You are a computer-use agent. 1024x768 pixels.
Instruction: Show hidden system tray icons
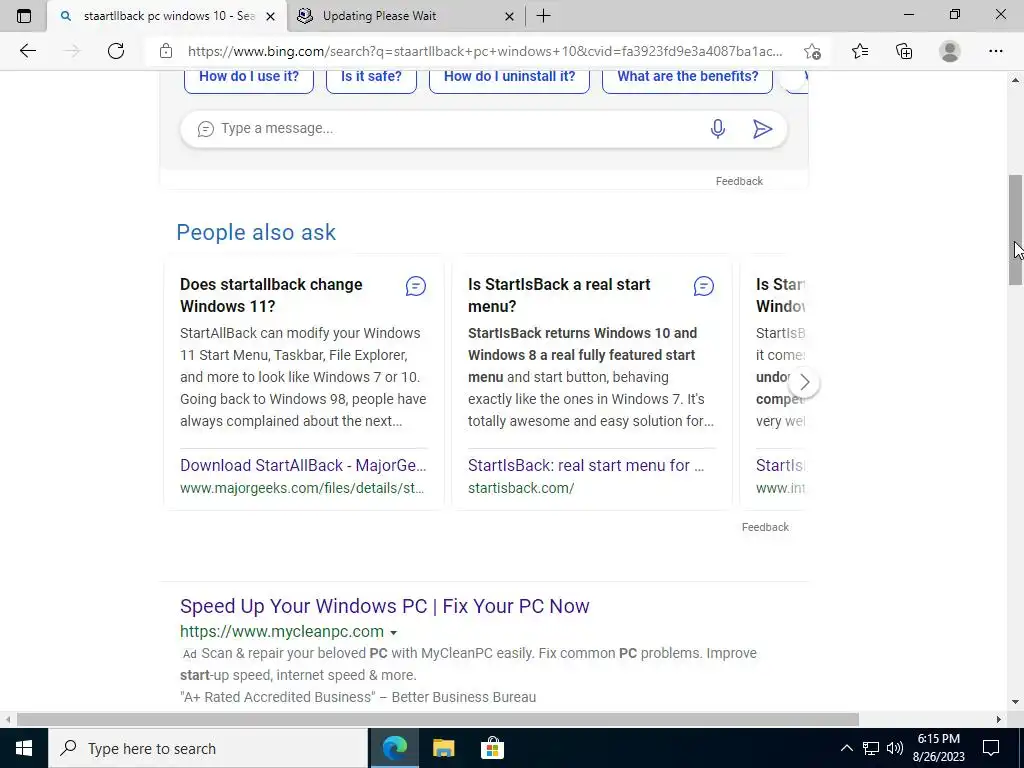[846, 748]
